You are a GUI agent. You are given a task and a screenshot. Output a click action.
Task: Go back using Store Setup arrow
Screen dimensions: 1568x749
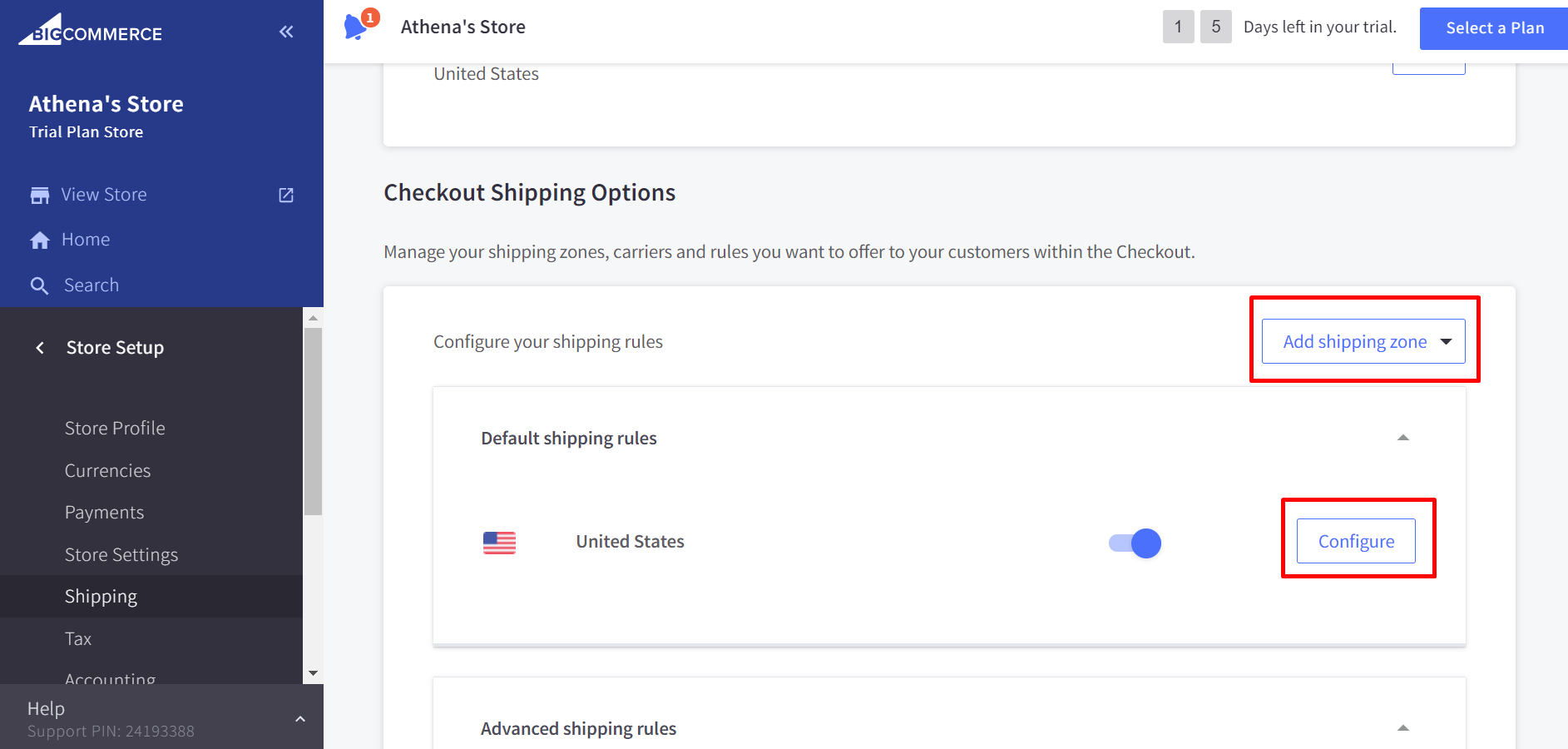tap(40, 348)
